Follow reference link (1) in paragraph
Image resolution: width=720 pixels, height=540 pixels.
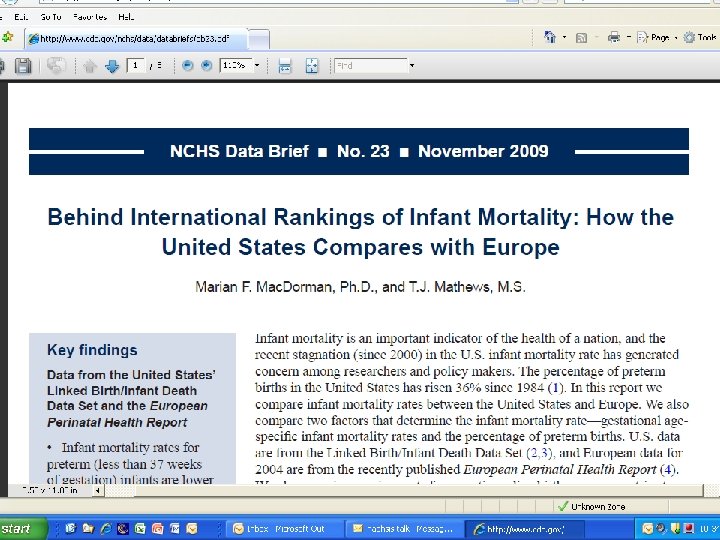click(556, 388)
